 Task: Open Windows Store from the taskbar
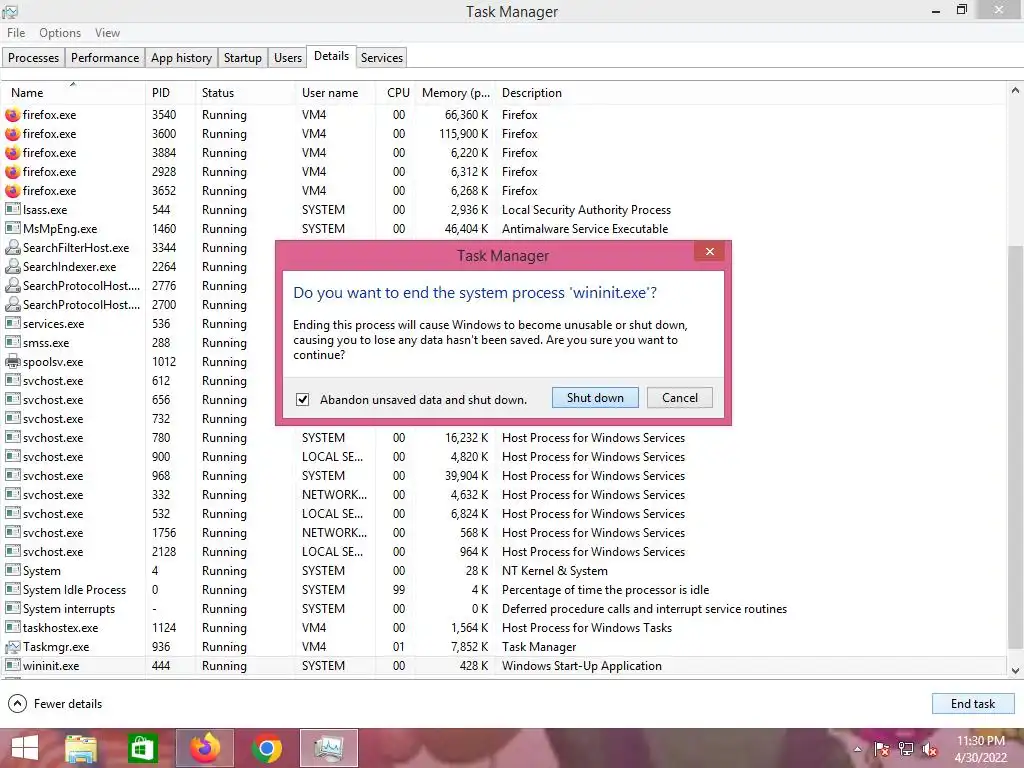tap(142, 748)
